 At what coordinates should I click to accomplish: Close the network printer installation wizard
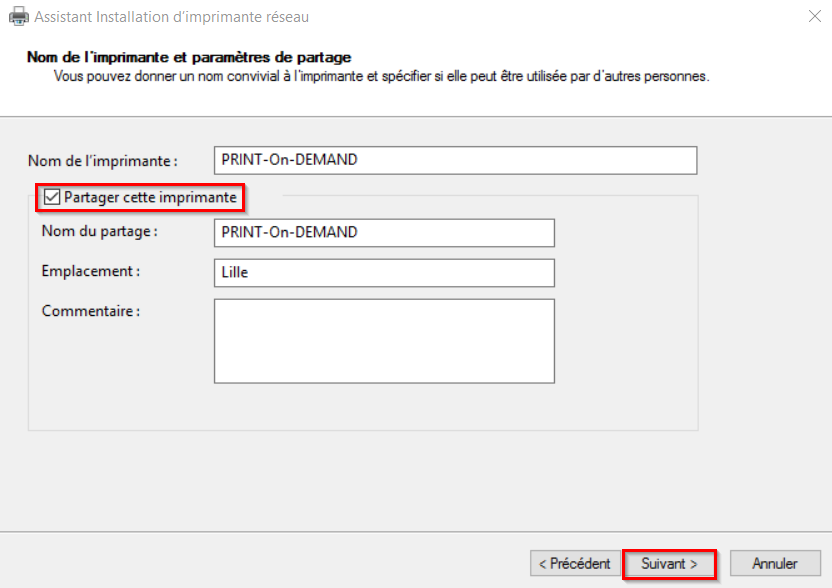(x=814, y=16)
